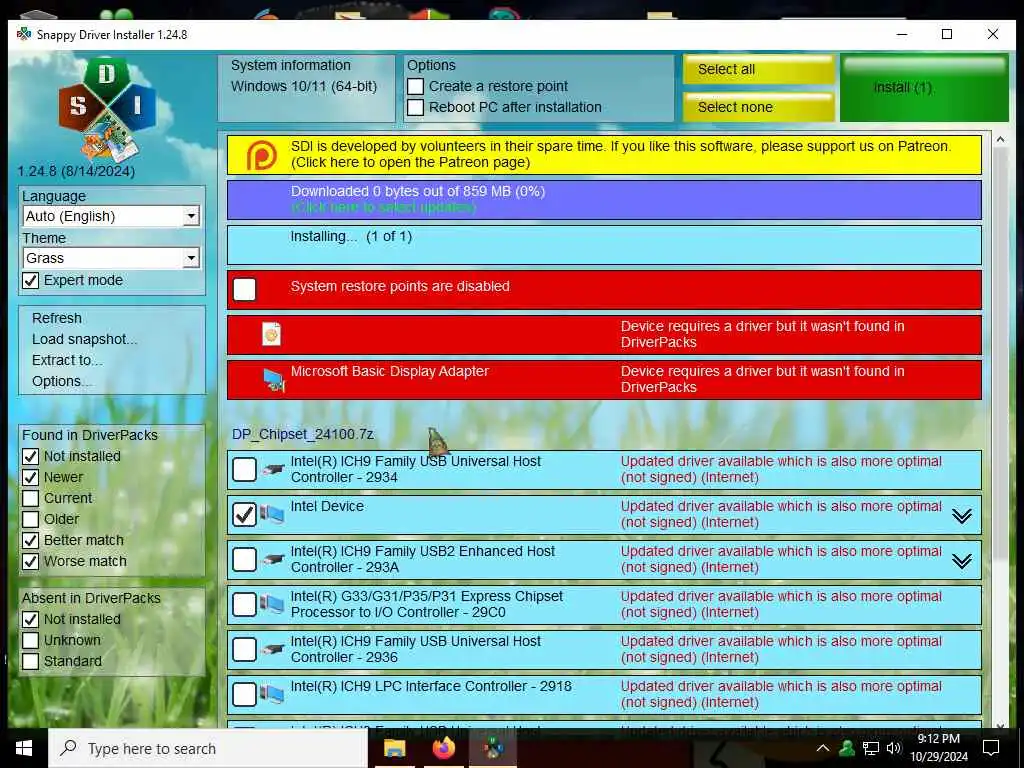Toggle the Worse match checkbox

click(31, 562)
